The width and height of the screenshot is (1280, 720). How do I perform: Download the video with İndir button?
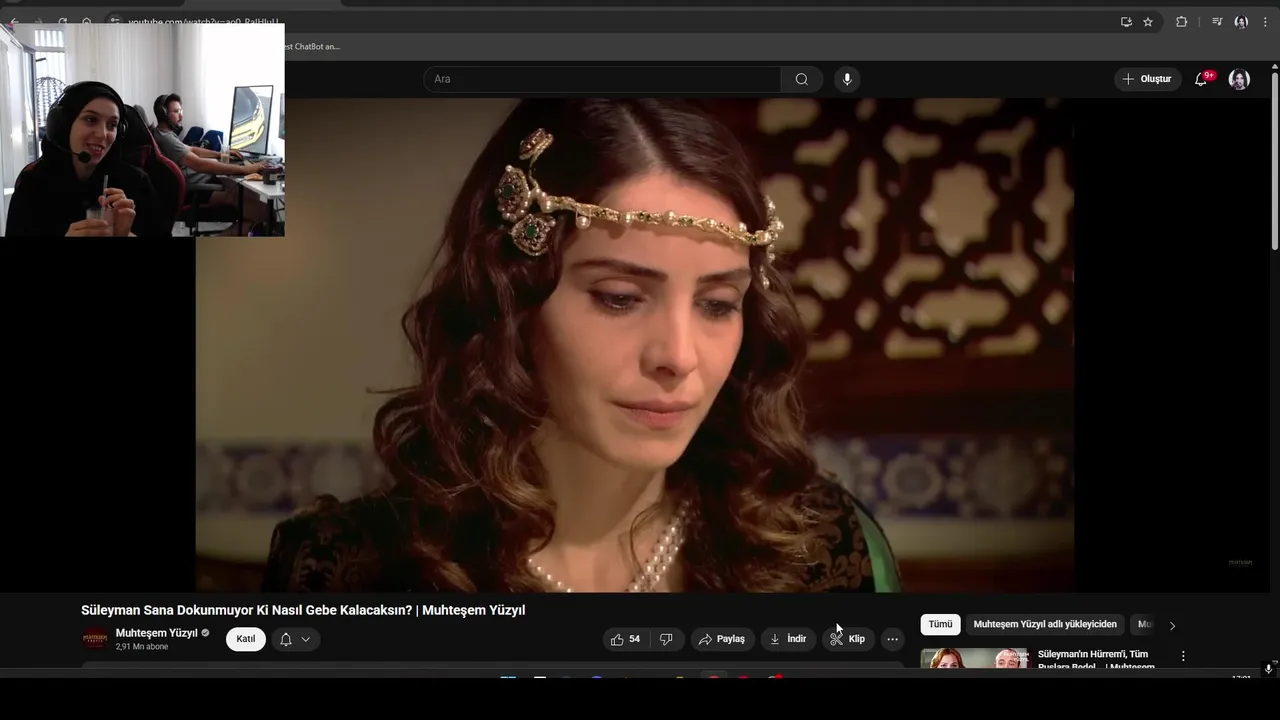click(x=788, y=639)
